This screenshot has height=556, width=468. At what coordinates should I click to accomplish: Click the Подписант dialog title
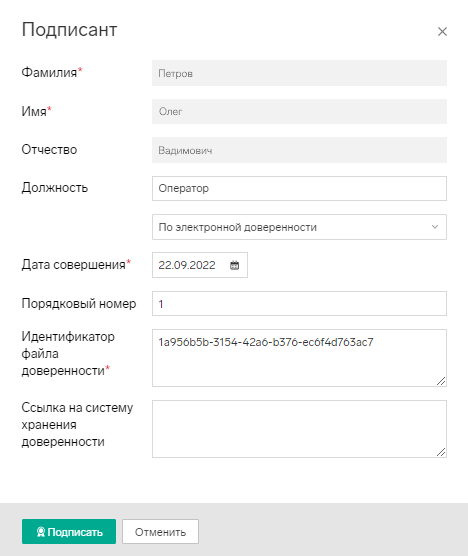[69, 29]
